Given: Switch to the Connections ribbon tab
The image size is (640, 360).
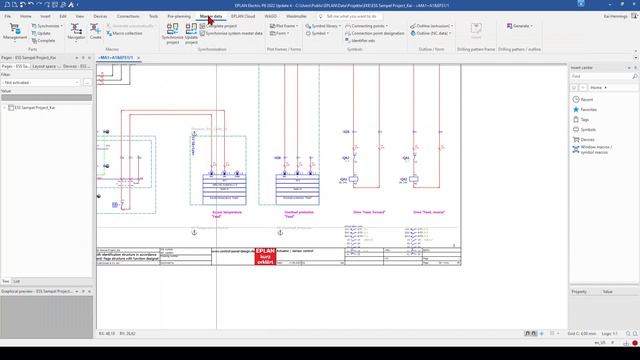Looking at the screenshot, I should [x=128, y=16].
